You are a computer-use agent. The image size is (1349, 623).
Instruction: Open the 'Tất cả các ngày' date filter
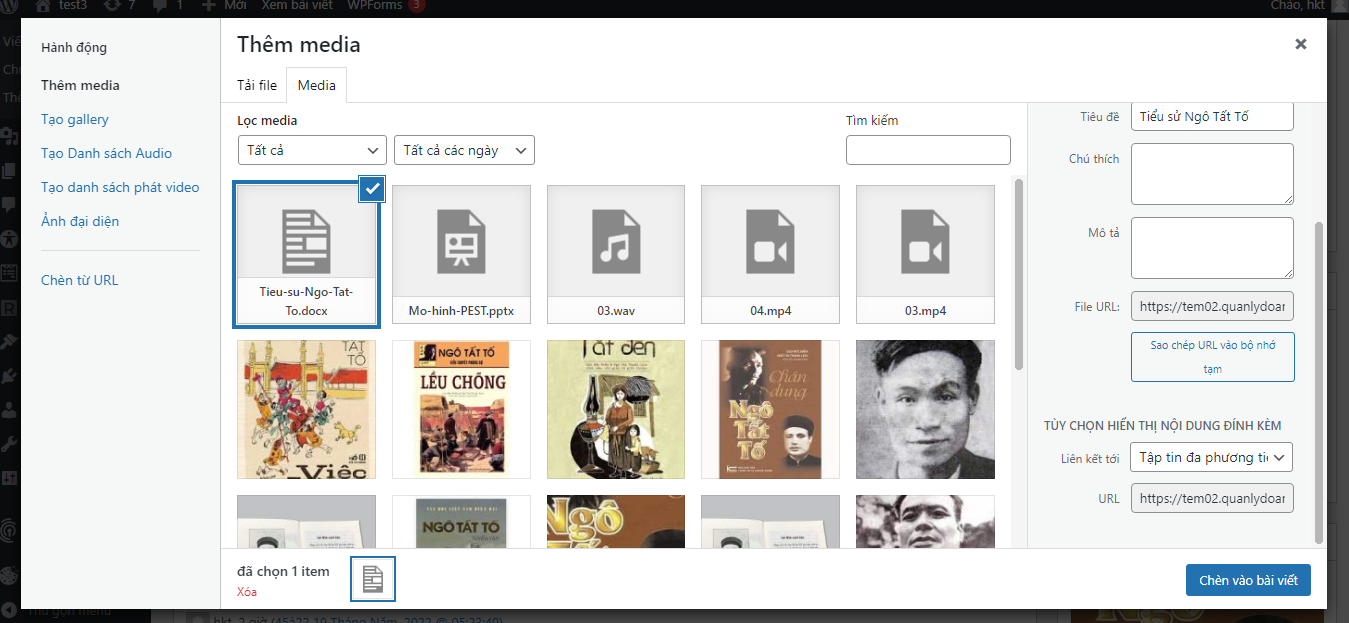tap(464, 150)
